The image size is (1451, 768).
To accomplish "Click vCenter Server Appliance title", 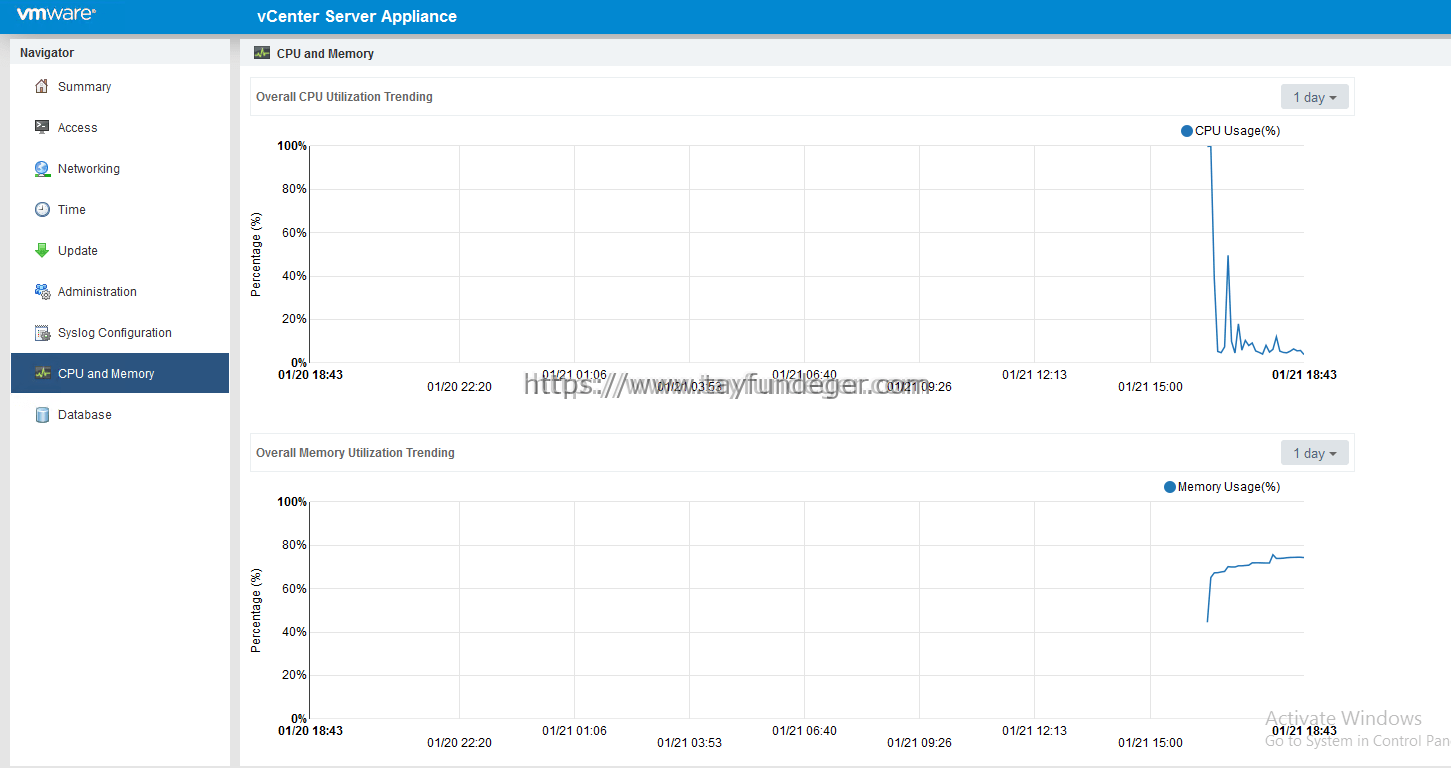I will point(357,16).
